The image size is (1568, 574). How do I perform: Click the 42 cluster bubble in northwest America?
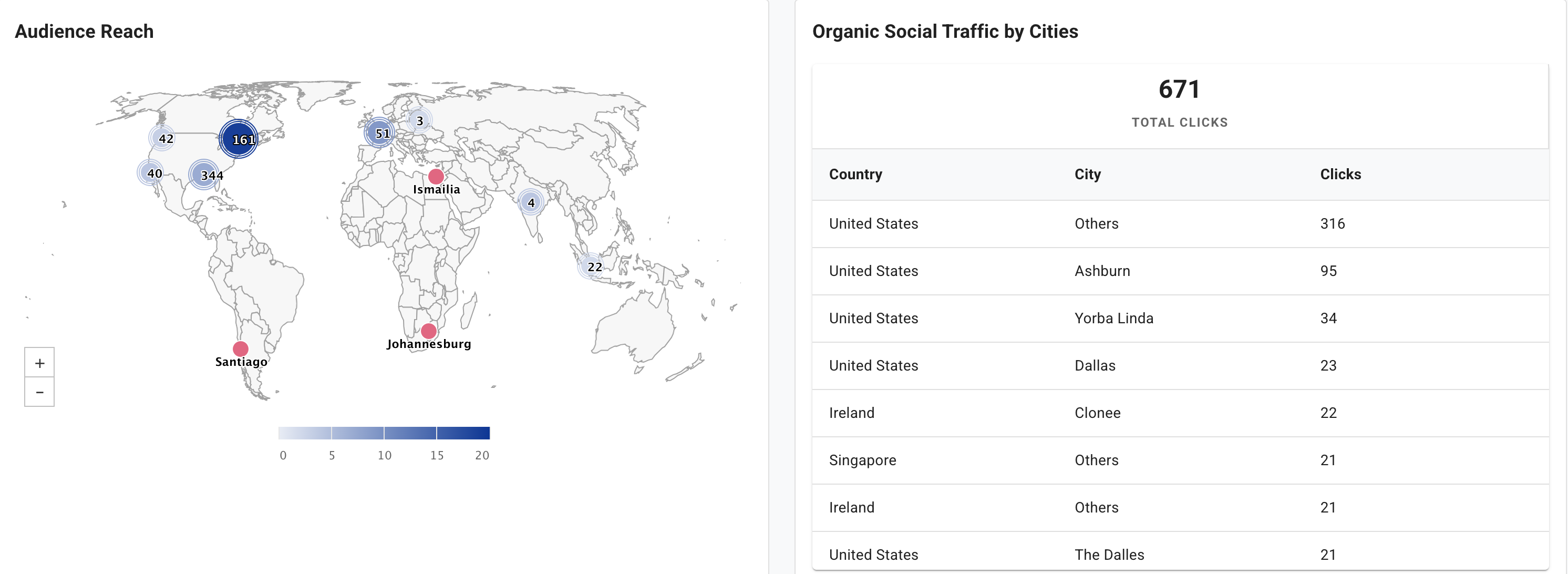162,138
